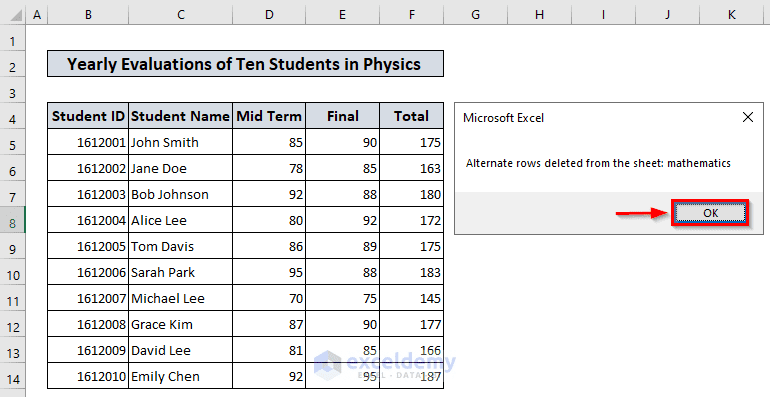770x397 pixels.
Task: Select column F header
Action: pyautogui.click(x=412, y=15)
